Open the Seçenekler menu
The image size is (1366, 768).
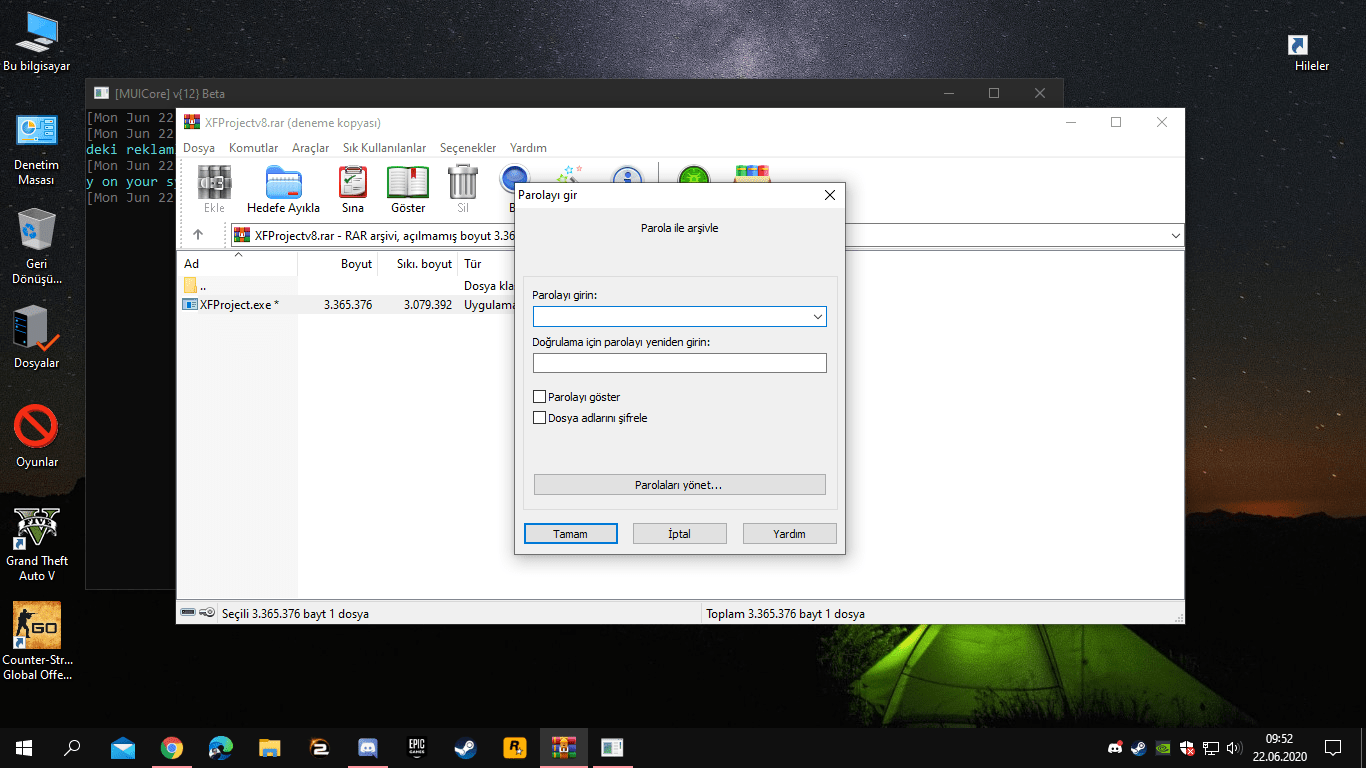pos(468,148)
